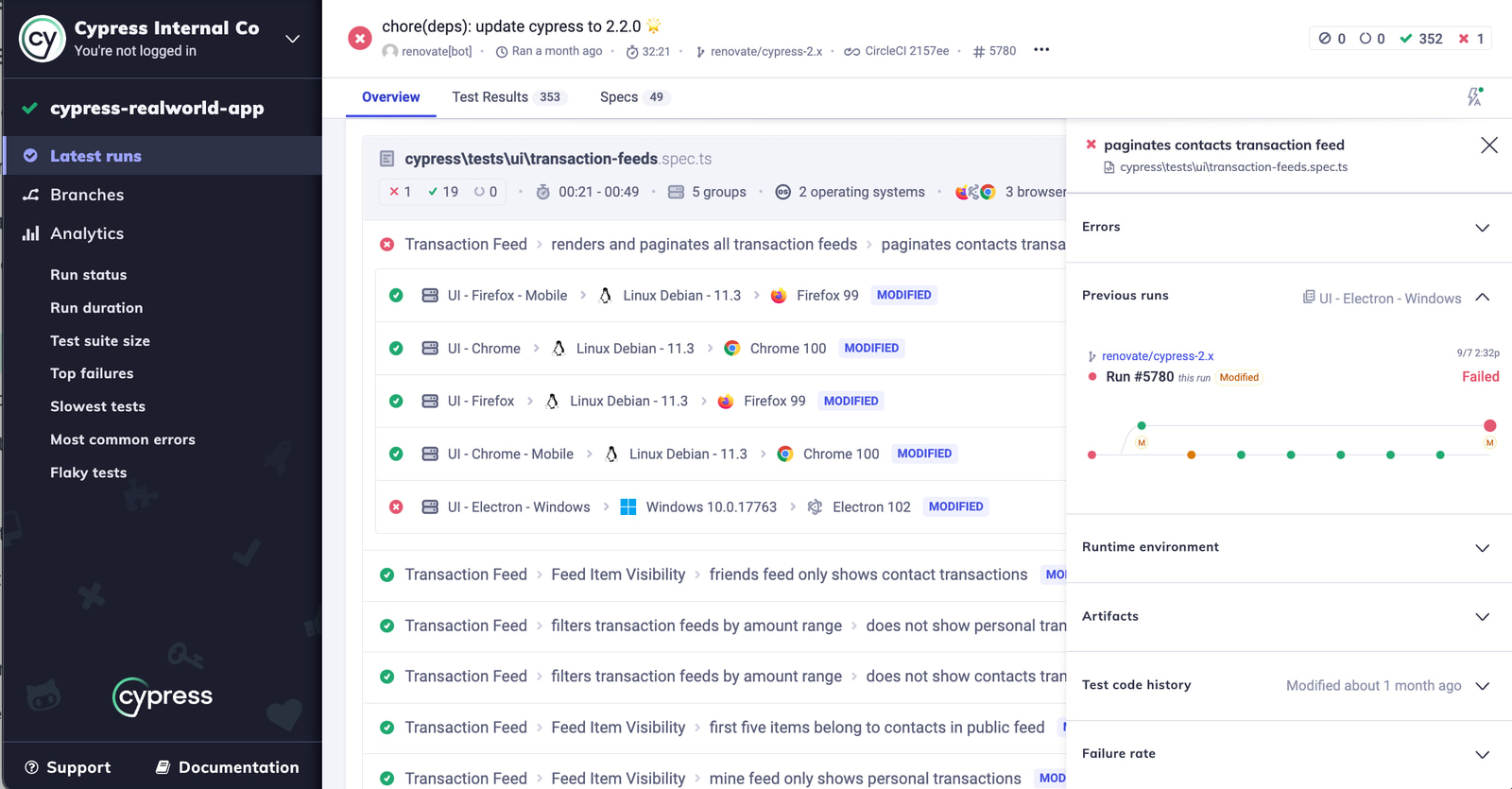Click the 5 groups indicator
Viewport: 1512px width, 789px height.
point(707,192)
